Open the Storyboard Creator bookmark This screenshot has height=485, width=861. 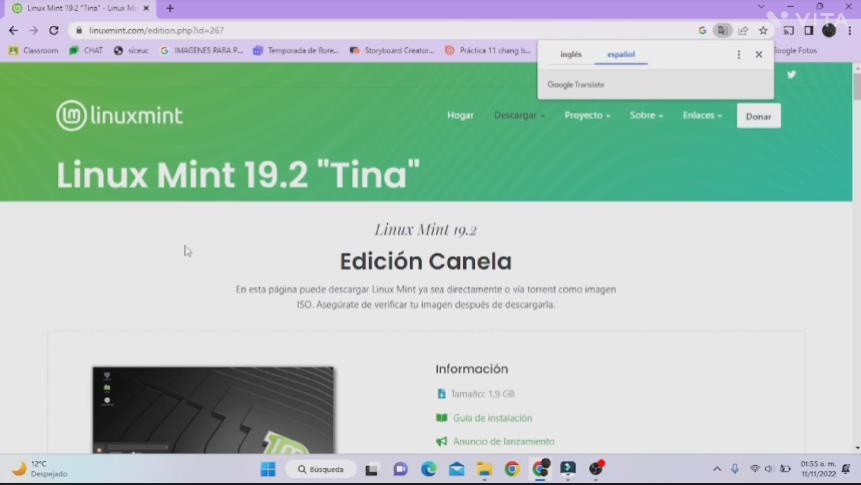tap(392, 51)
